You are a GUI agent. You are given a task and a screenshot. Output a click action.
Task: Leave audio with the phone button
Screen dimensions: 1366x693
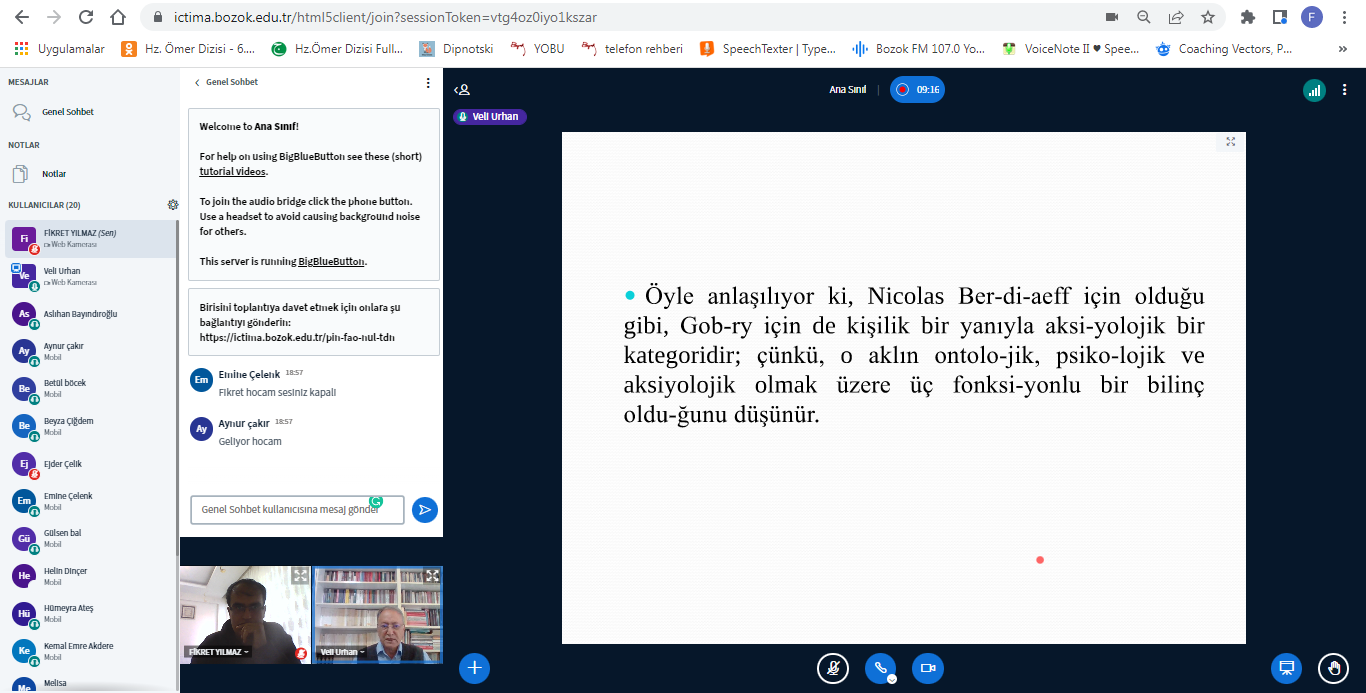(x=880, y=668)
